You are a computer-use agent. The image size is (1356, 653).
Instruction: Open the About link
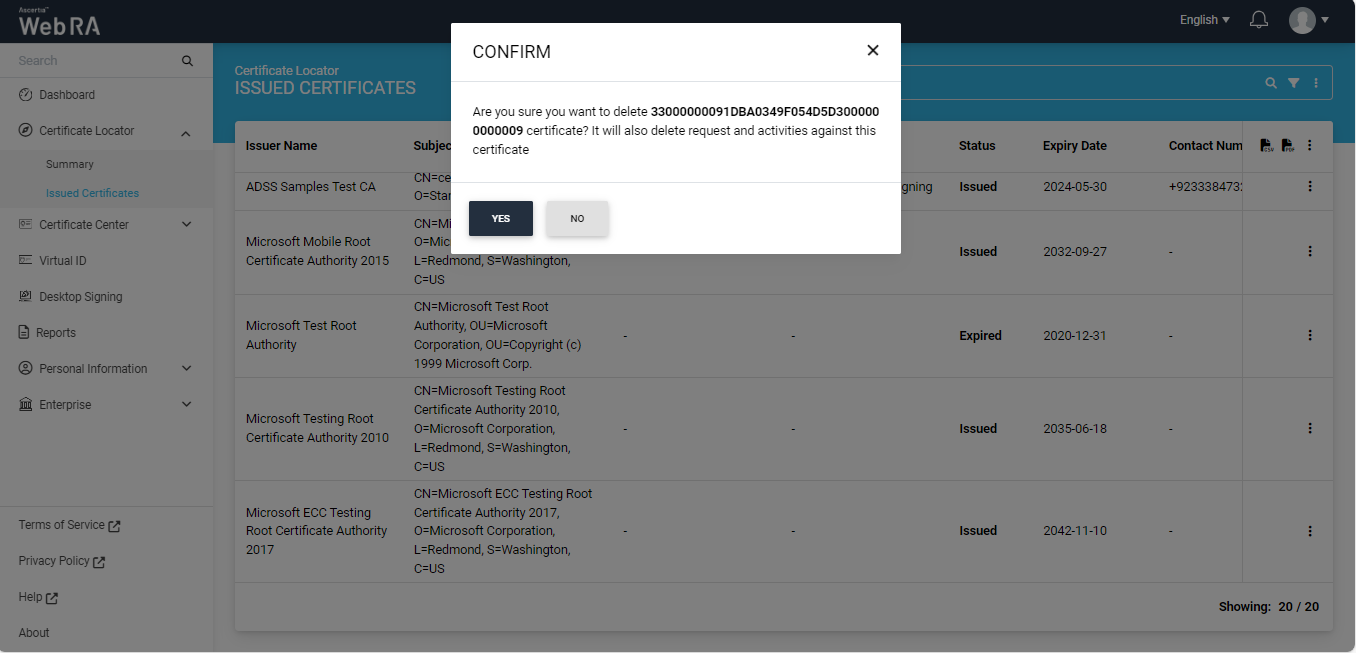point(34,633)
